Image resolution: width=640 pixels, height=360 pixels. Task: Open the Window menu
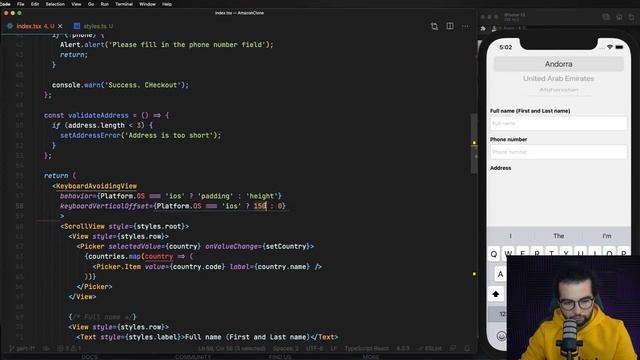point(147,4)
